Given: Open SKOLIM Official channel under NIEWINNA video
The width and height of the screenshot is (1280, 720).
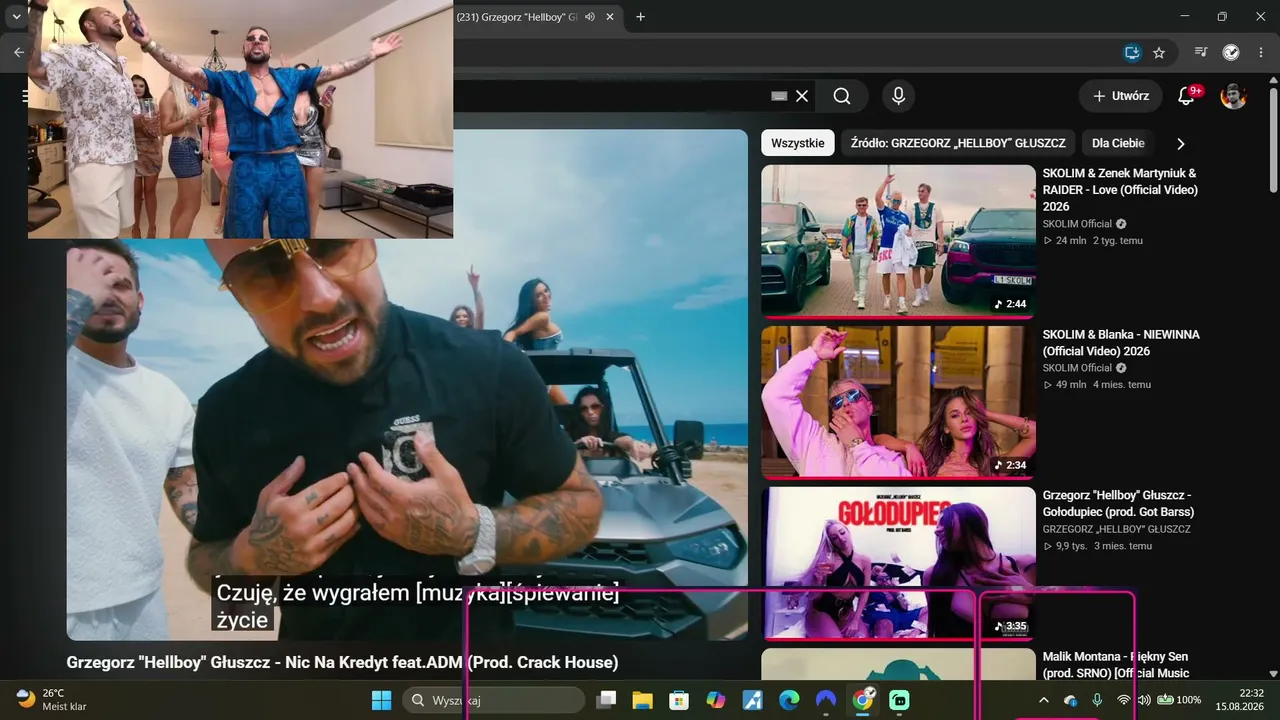Looking at the screenshot, I should click(1077, 368).
